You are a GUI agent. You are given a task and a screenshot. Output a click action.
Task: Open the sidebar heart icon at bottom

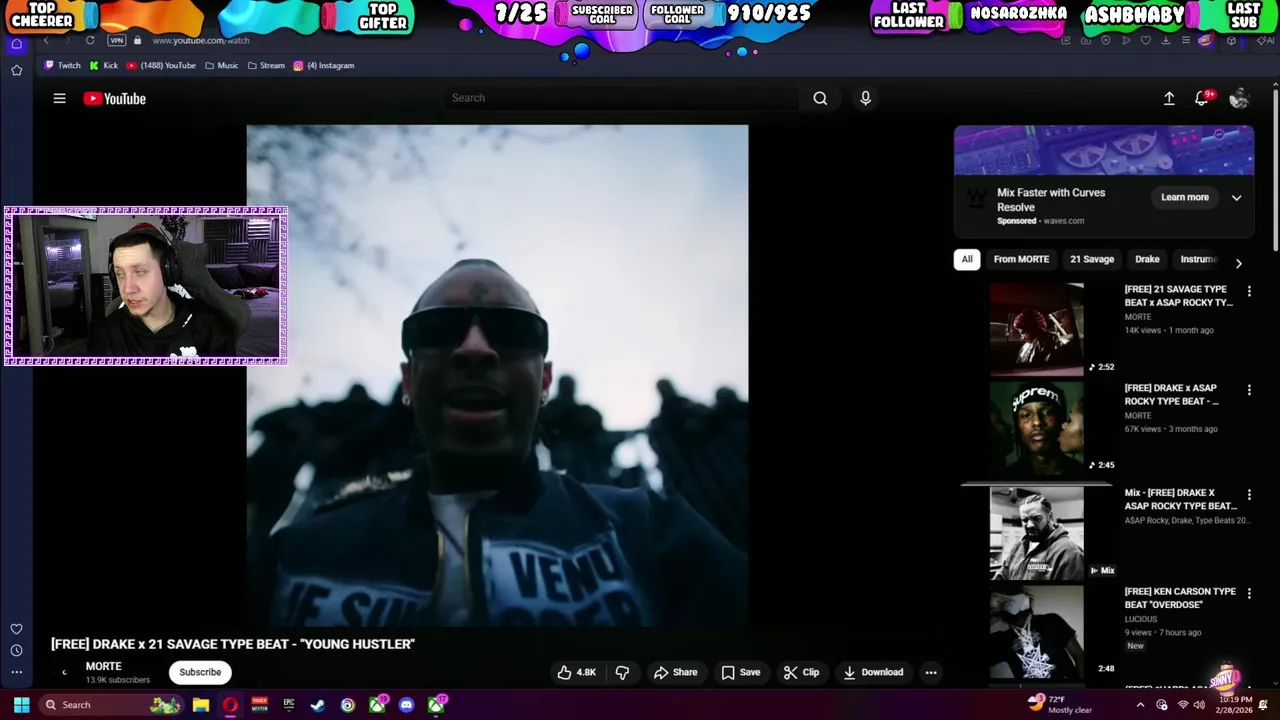point(16,629)
